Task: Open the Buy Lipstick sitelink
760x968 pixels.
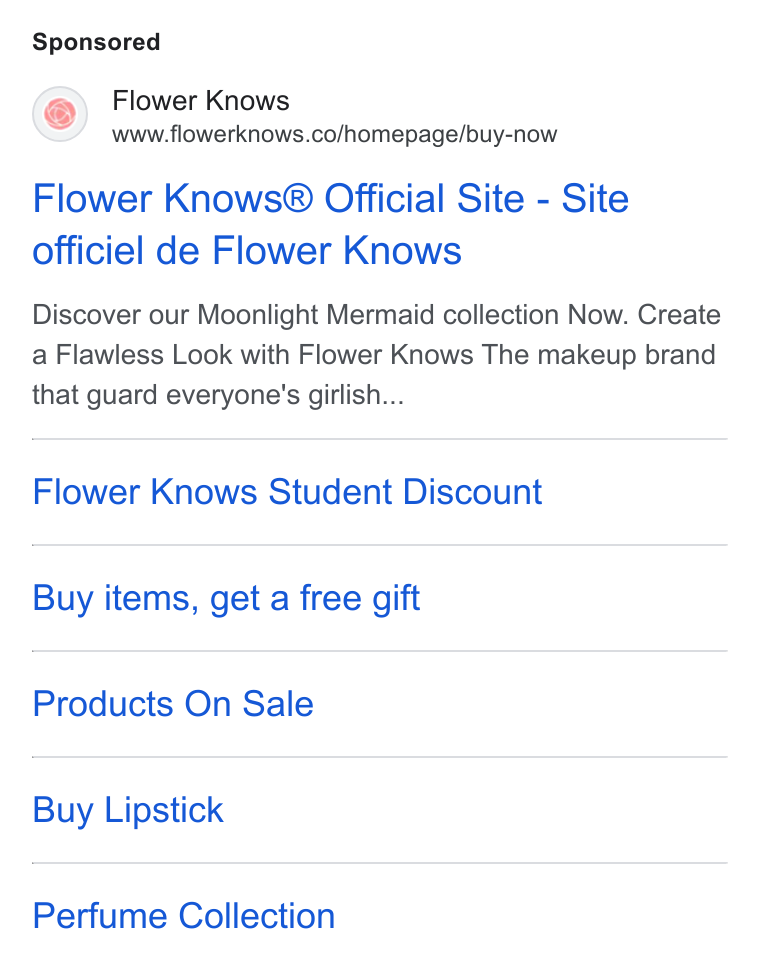Action: (128, 810)
